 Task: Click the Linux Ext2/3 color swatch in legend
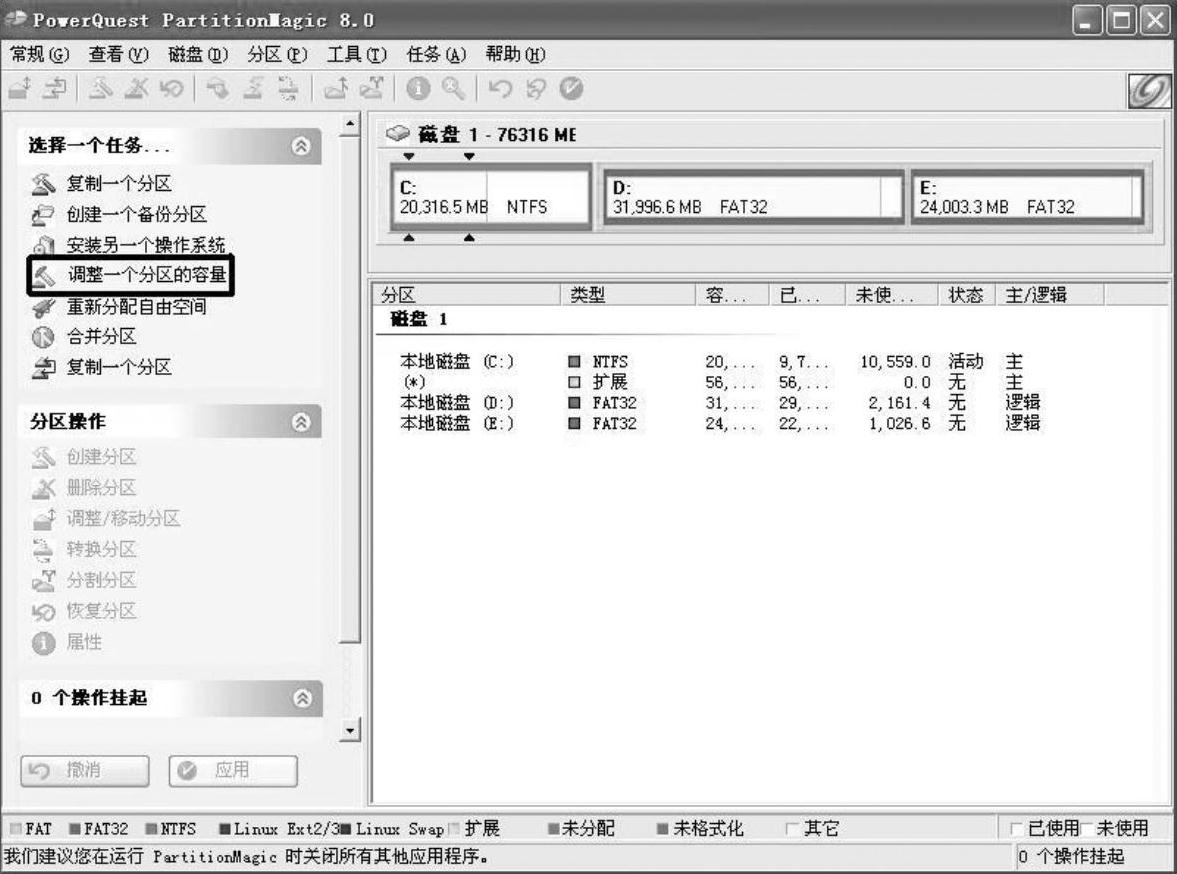click(224, 829)
